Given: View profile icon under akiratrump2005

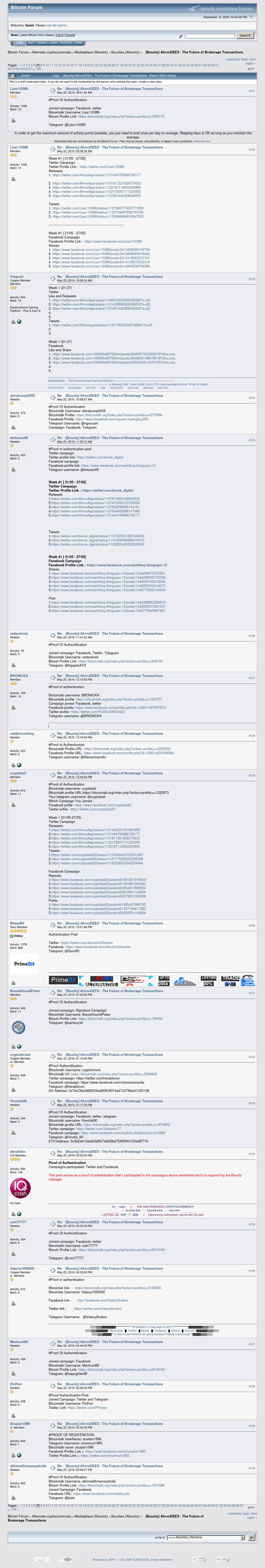Looking at the screenshot, I should coord(13,427).
